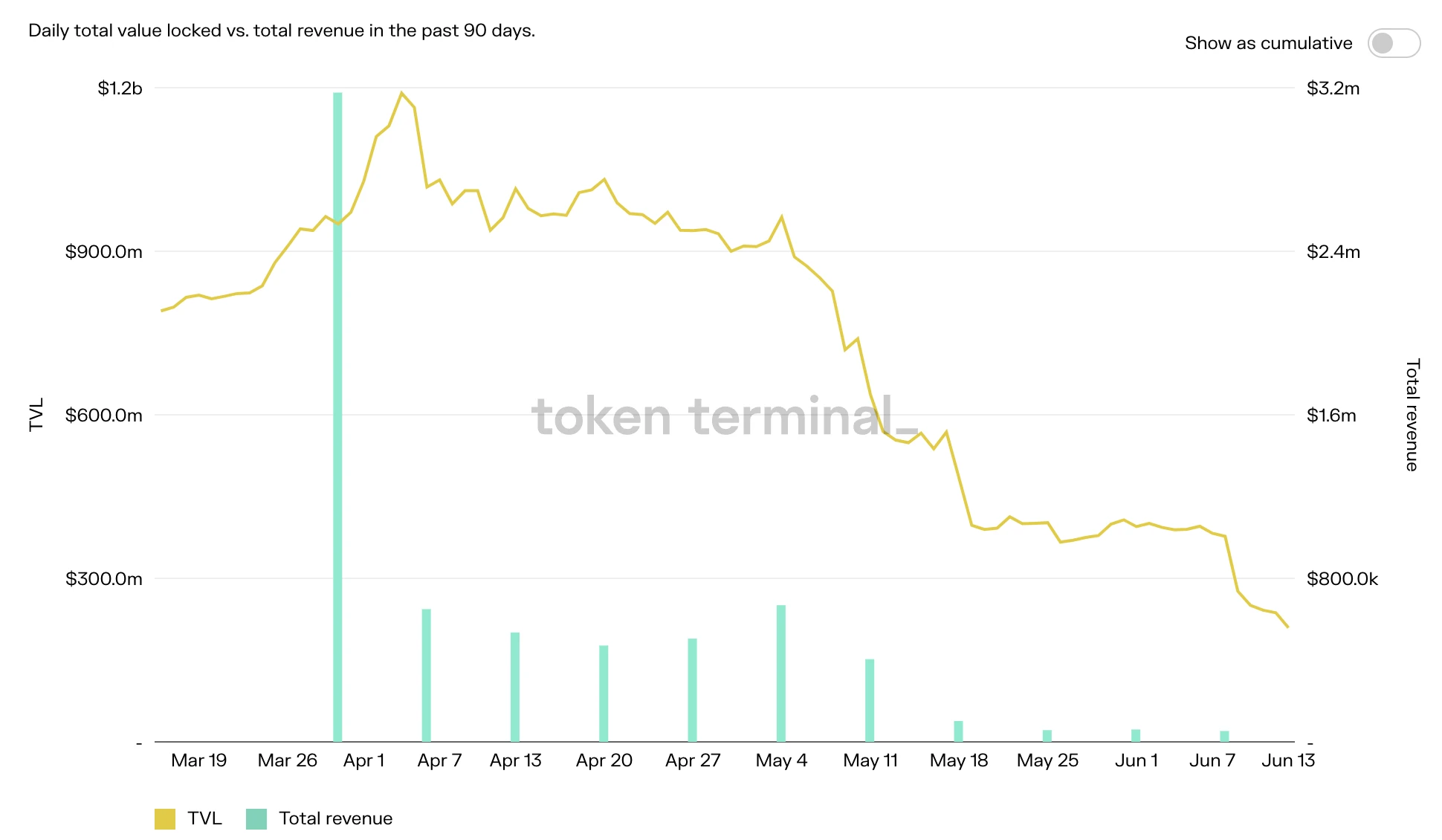1442x840 pixels.
Task: Click the Show as cumulative label
Action: (1268, 43)
